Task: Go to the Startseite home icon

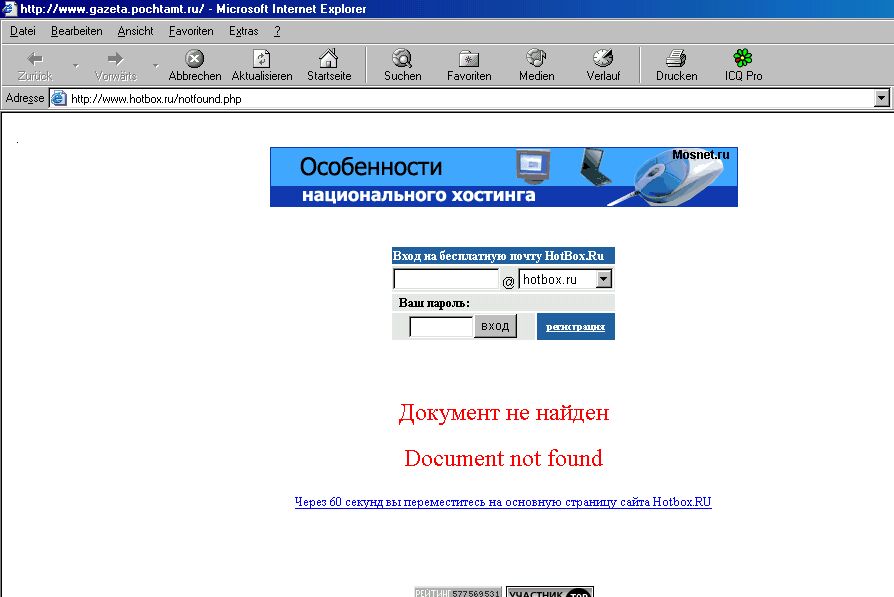Action: point(329,66)
